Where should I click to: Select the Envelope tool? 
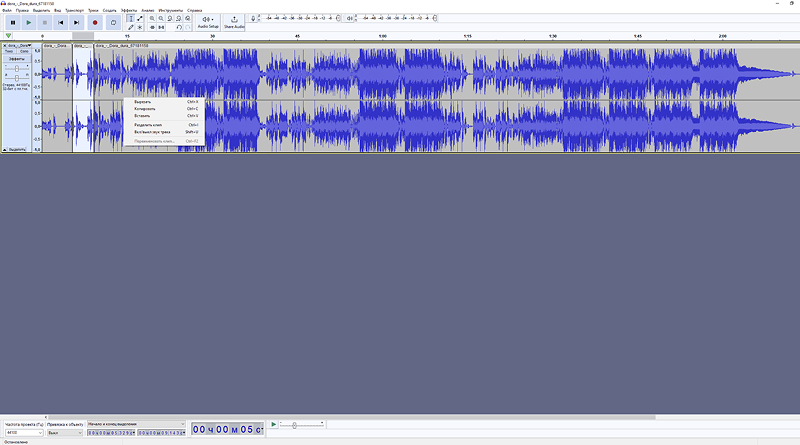(x=140, y=18)
